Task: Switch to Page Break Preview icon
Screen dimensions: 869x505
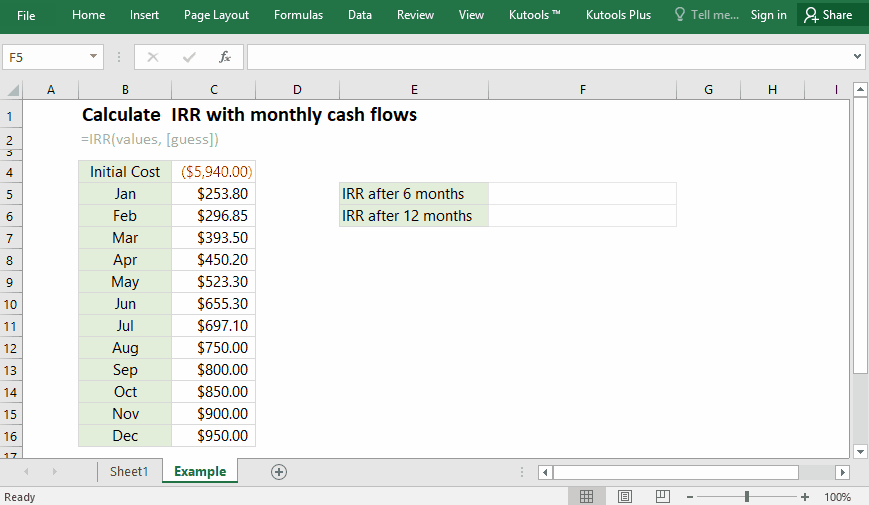Action: click(x=662, y=497)
